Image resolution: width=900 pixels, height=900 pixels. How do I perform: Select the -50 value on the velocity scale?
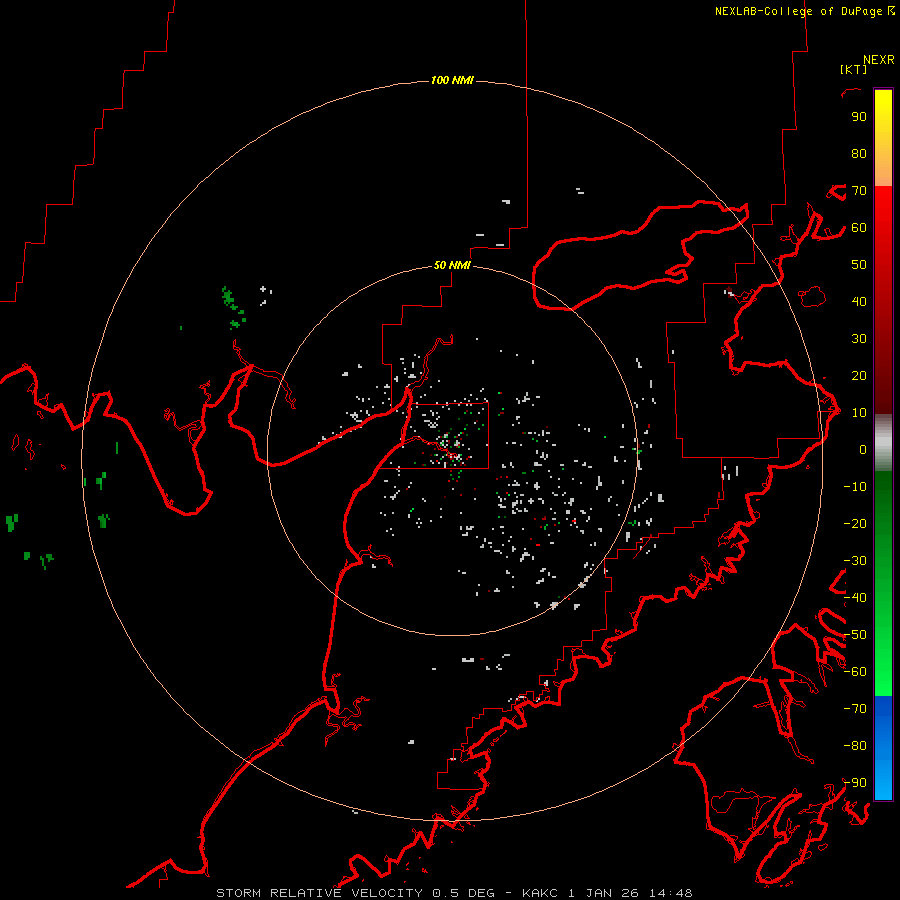pyautogui.click(x=855, y=635)
